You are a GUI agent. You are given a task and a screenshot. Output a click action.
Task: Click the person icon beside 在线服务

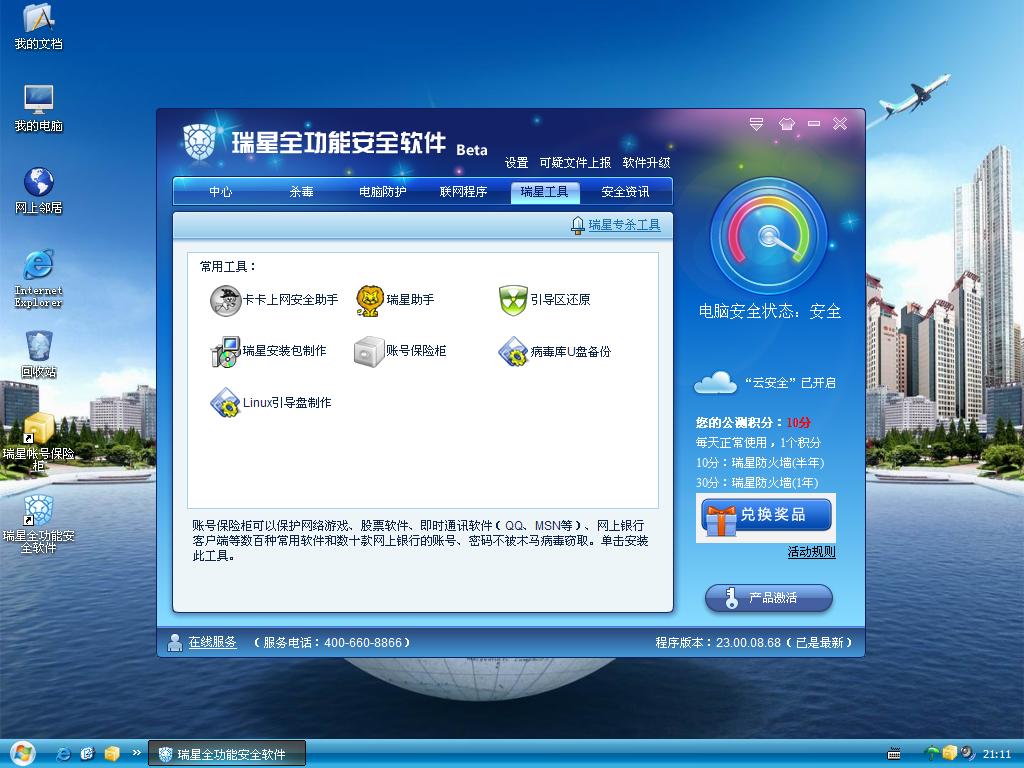[174, 643]
